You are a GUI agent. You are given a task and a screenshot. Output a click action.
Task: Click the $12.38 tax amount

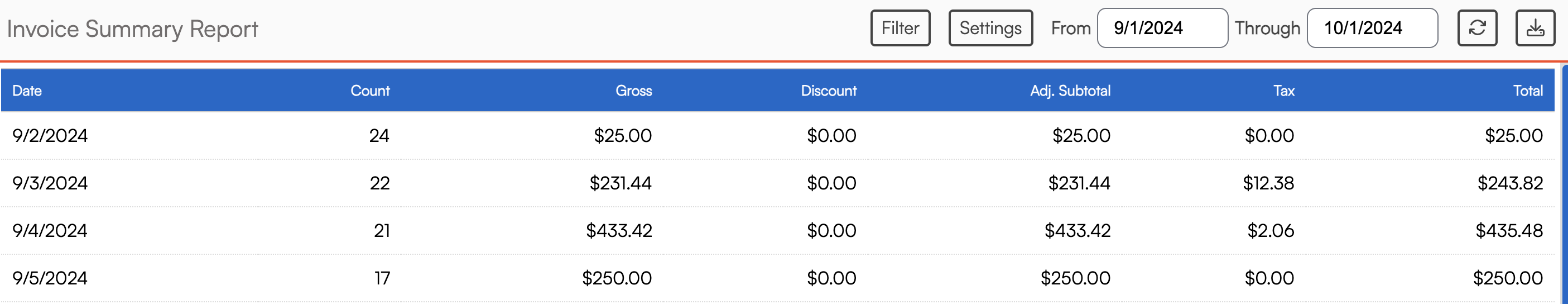tap(1268, 183)
